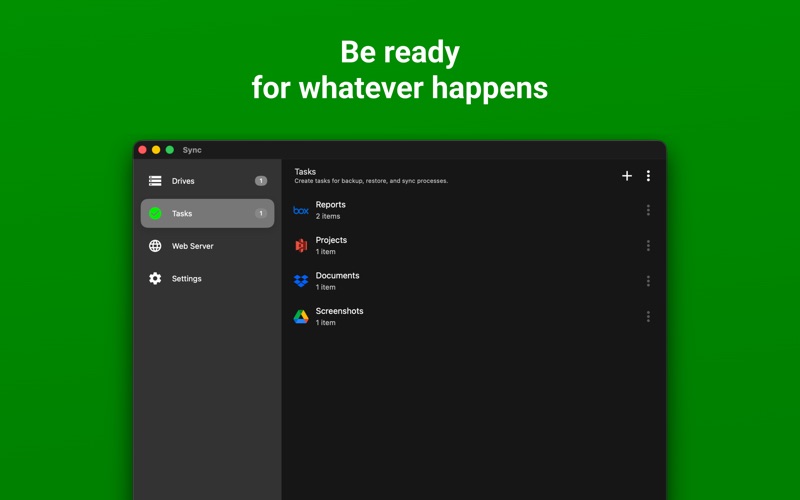Open more options for Projects task

click(648, 246)
